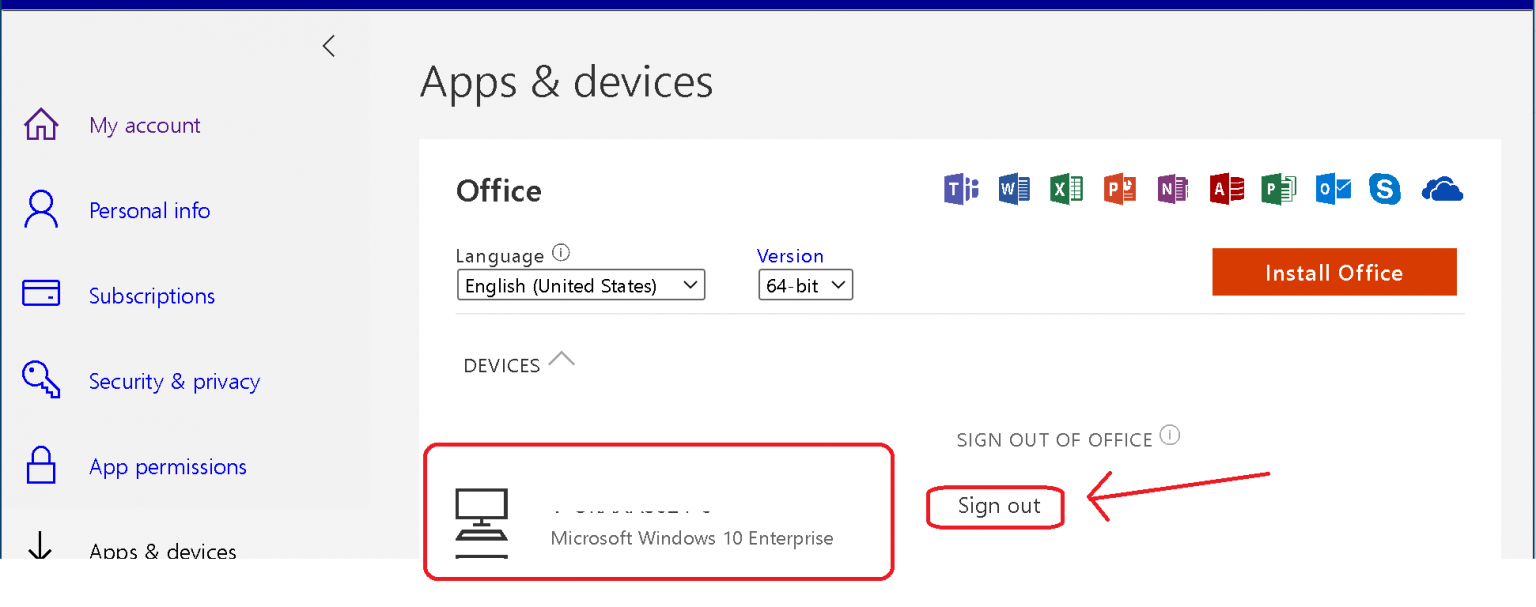Screen dimensions: 1536x607
Task: Click the Word icon in the Office row
Action: pos(1014,189)
